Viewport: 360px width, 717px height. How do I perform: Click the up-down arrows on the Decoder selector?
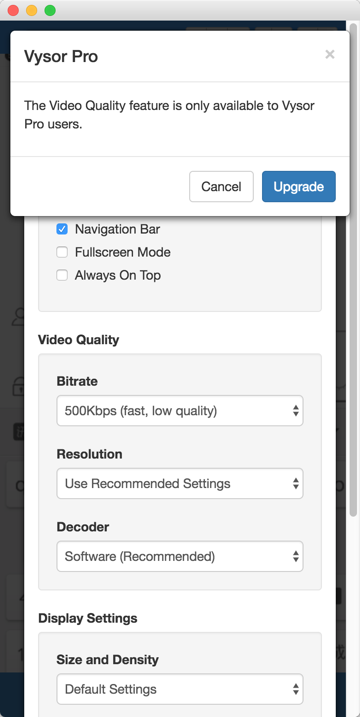[x=296, y=556]
